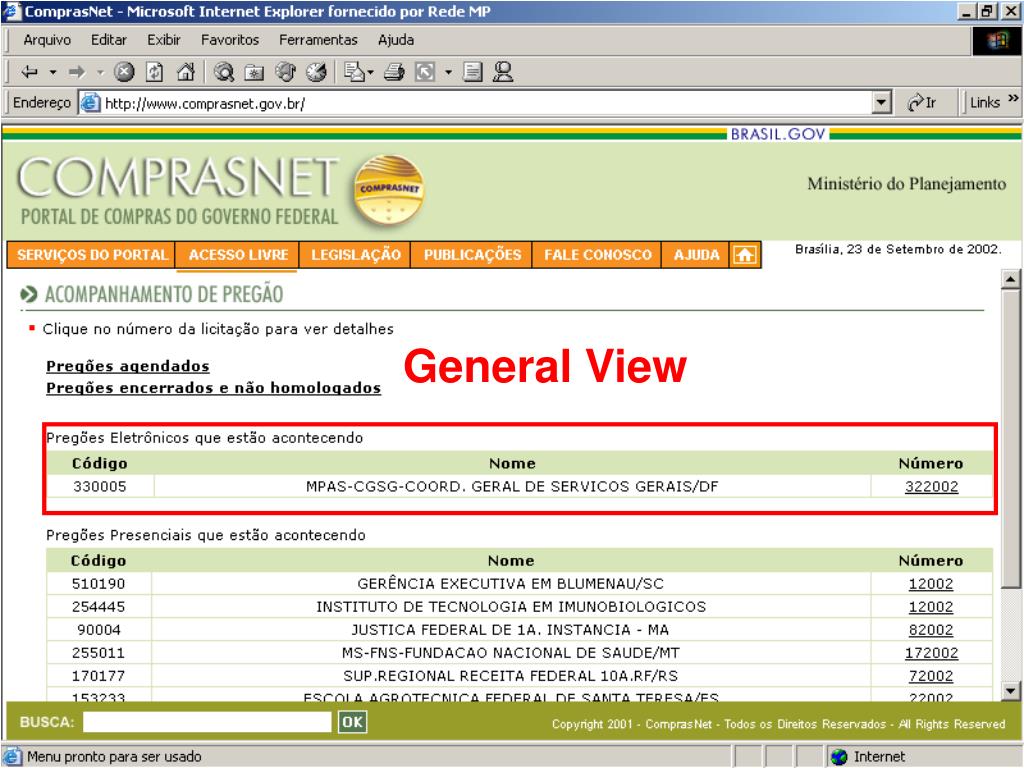Screen dimensions: 1024x768
Task: Expand the dropdown arrow next to the Edit icon
Action: 448,72
